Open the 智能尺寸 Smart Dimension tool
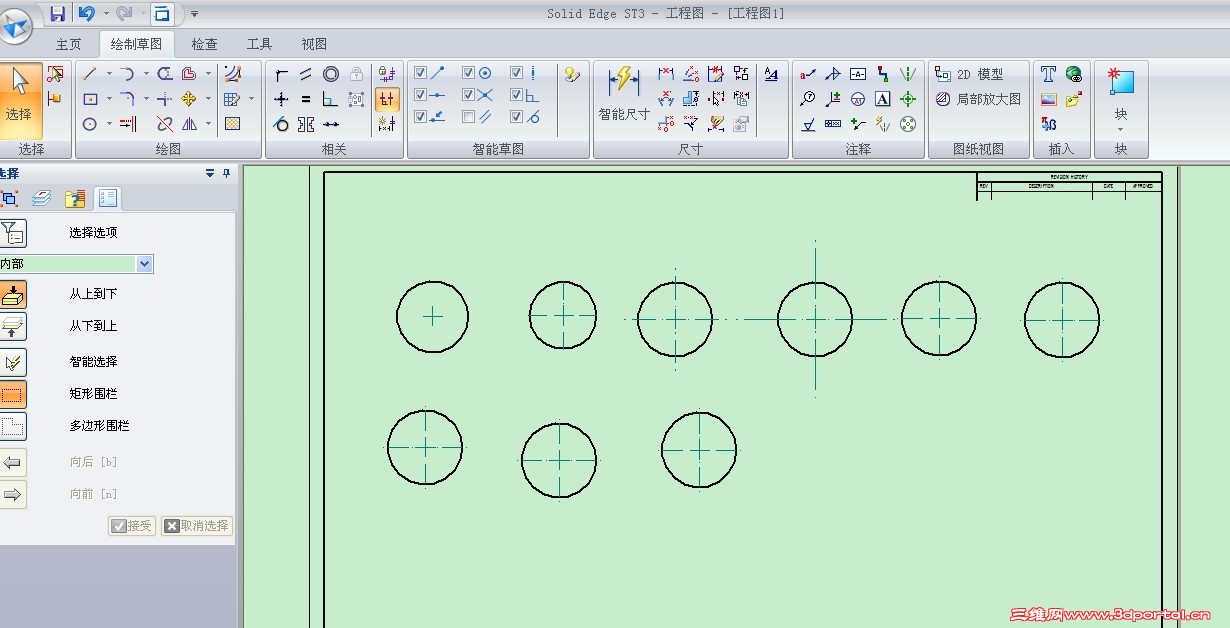The image size is (1230, 628). tap(624, 95)
